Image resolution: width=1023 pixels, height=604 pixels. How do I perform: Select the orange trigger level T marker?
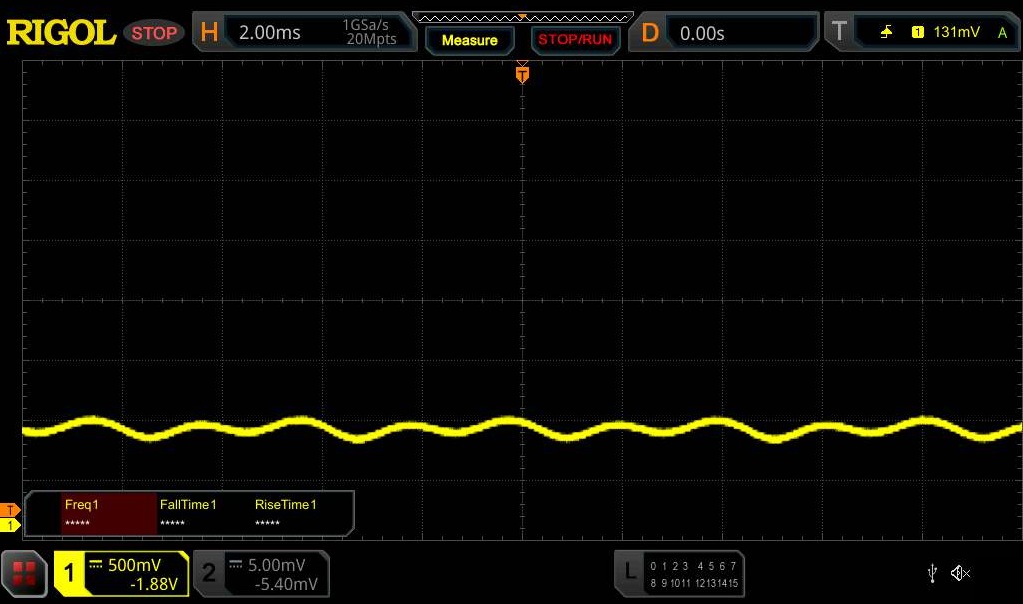[11, 510]
